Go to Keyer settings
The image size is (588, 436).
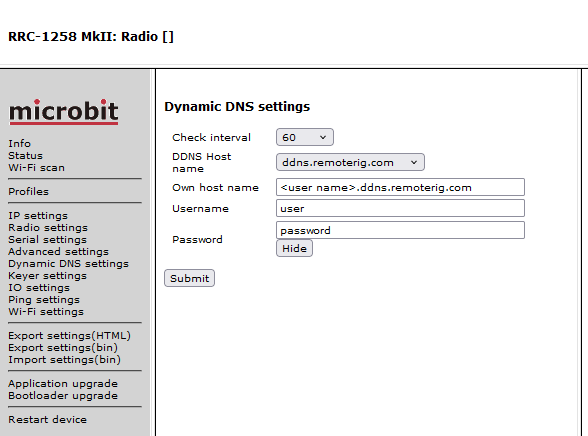point(47,276)
